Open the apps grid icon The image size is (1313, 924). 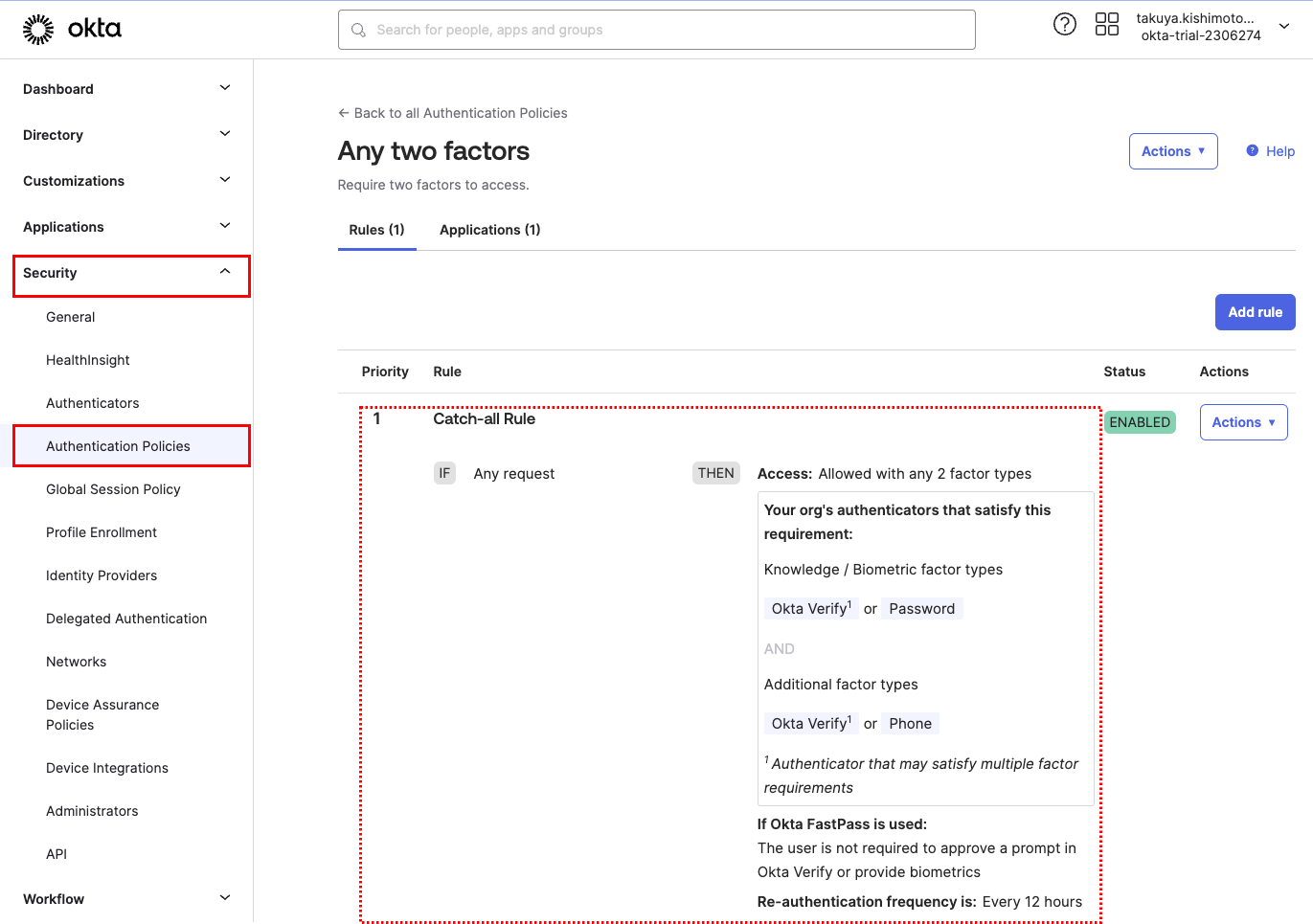1106,25
